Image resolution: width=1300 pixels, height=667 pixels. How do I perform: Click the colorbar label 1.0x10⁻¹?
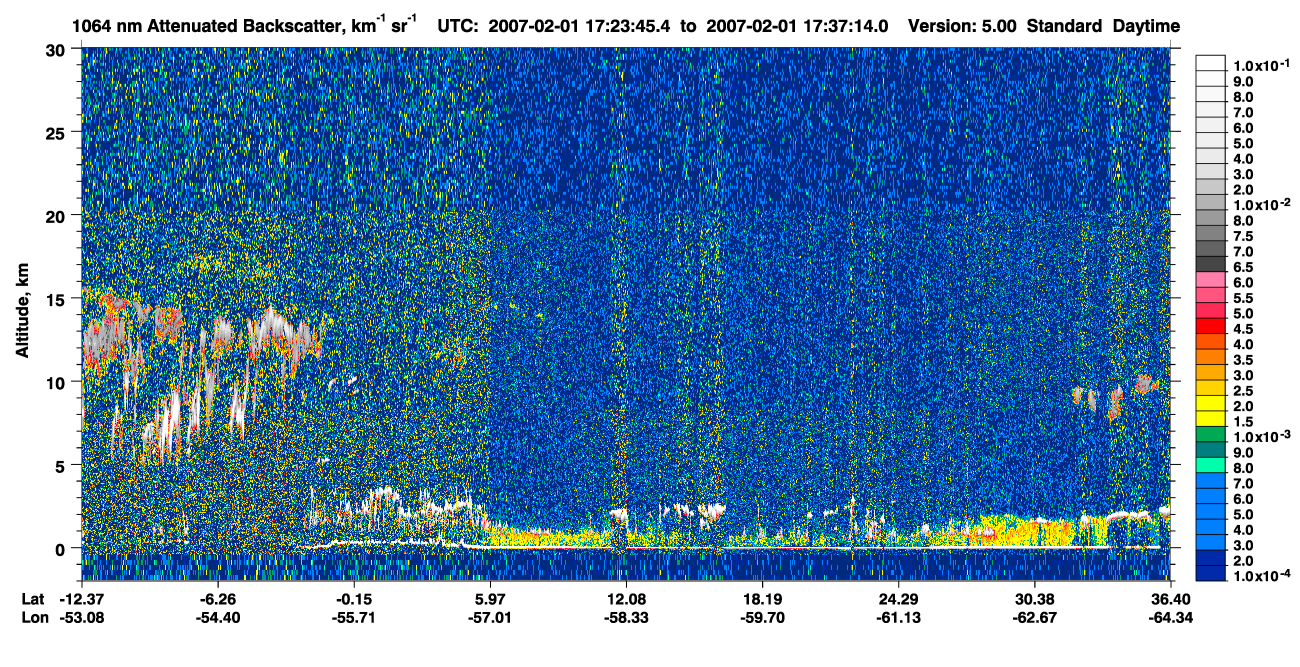1260,64
